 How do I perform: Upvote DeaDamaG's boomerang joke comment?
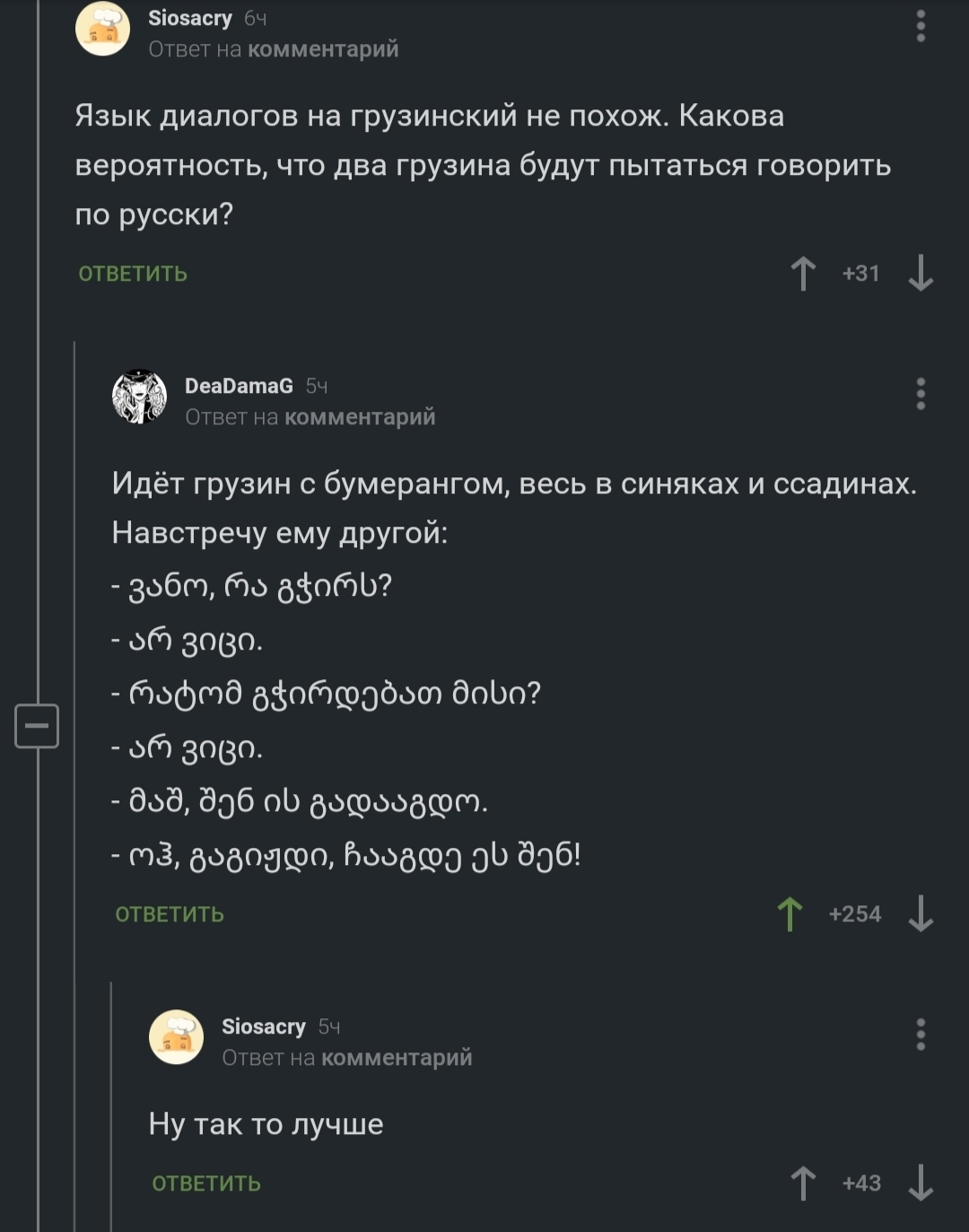tap(790, 914)
